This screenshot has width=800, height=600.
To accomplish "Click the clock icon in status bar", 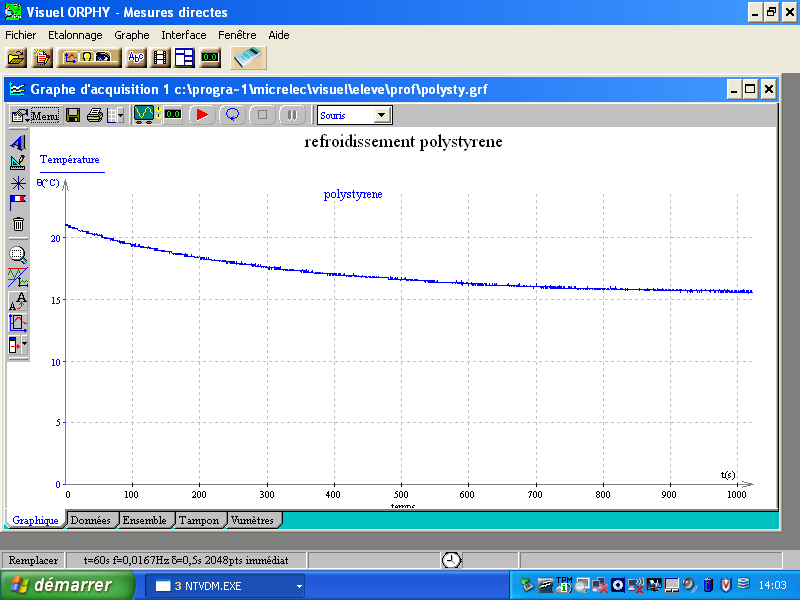I will click(452, 560).
